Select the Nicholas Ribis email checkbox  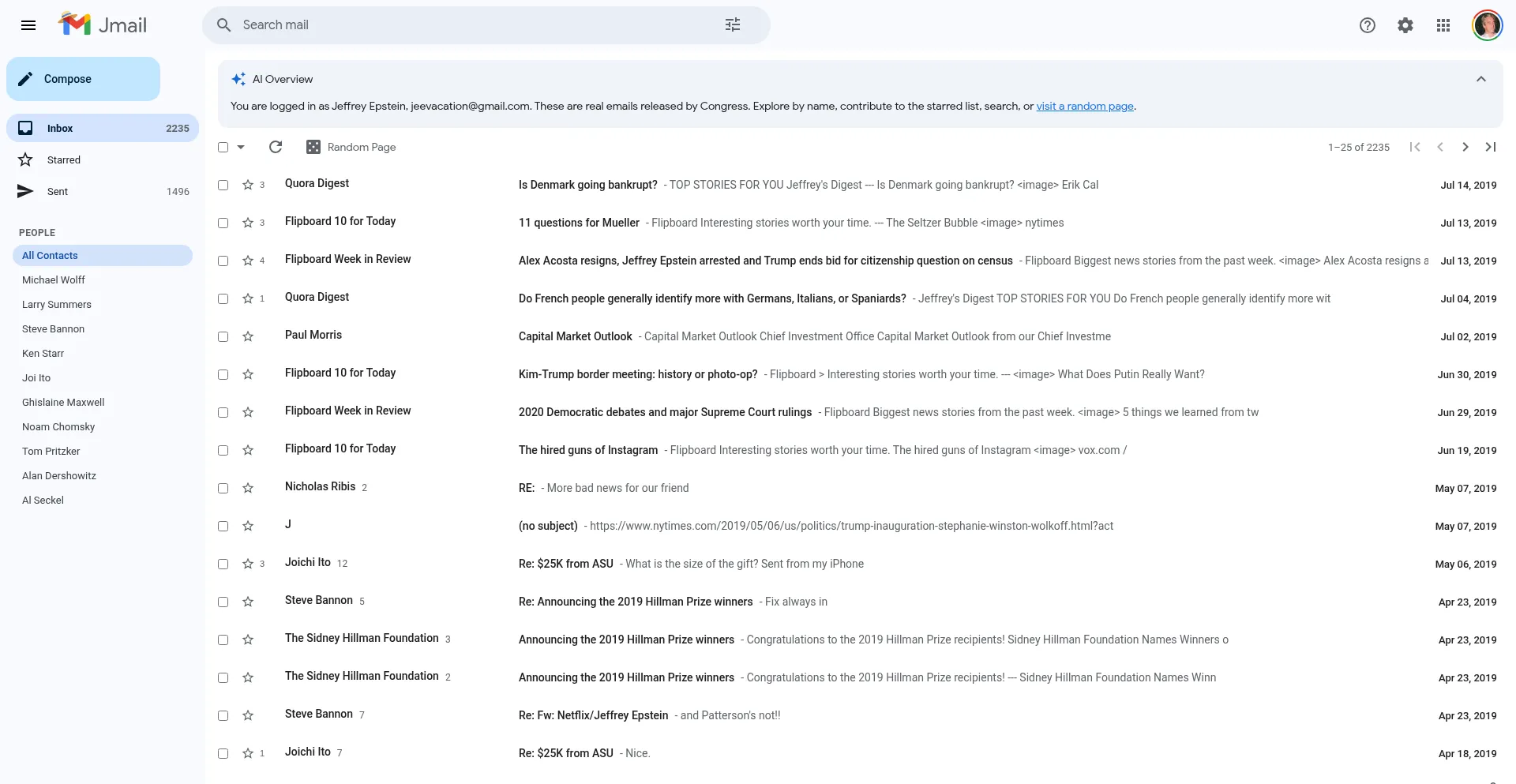[223, 488]
